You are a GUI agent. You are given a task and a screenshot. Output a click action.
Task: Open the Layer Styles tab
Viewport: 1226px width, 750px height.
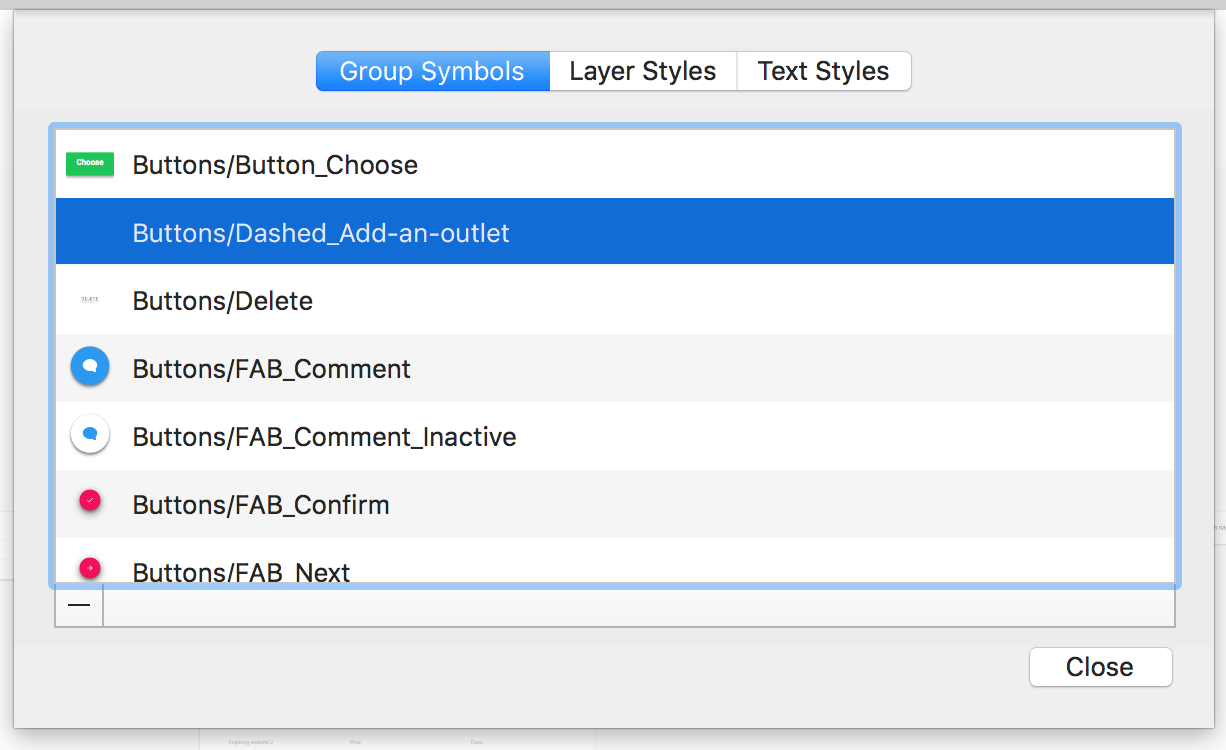point(642,72)
